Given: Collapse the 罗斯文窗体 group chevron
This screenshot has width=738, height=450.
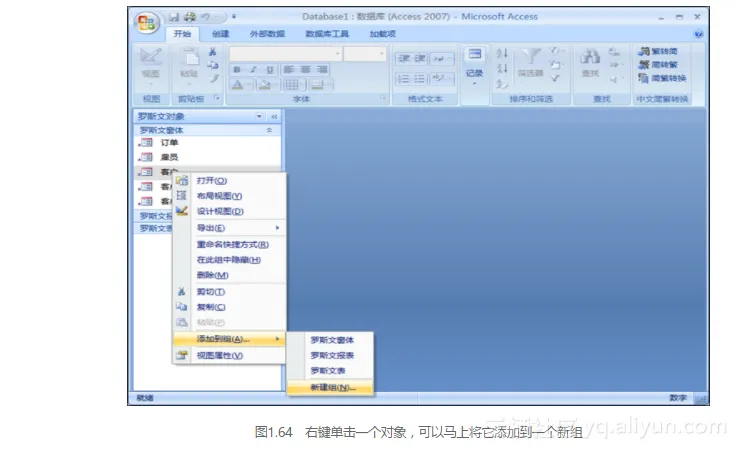Looking at the screenshot, I should (269, 130).
